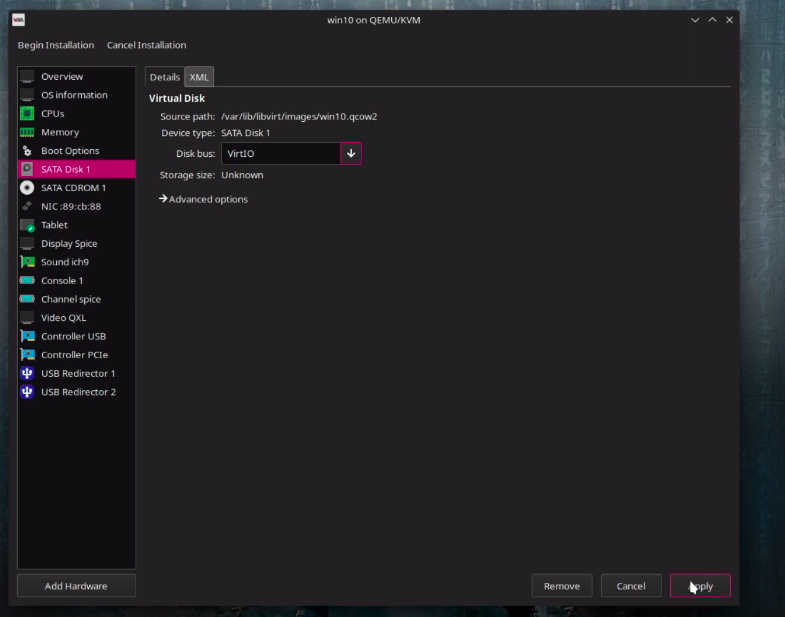Click the SATA CDROM 1 disc icon
Viewport: 785px width, 617px height.
click(x=27, y=188)
